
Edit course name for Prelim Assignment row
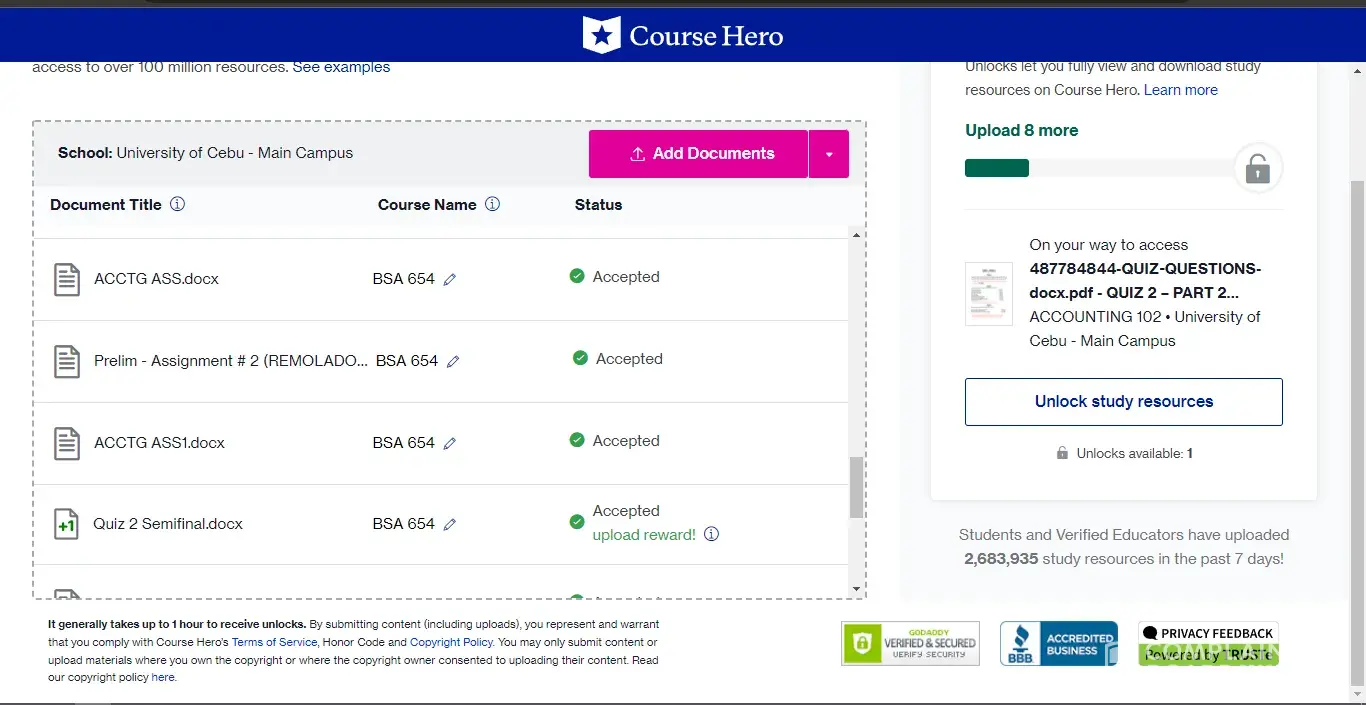(x=453, y=362)
